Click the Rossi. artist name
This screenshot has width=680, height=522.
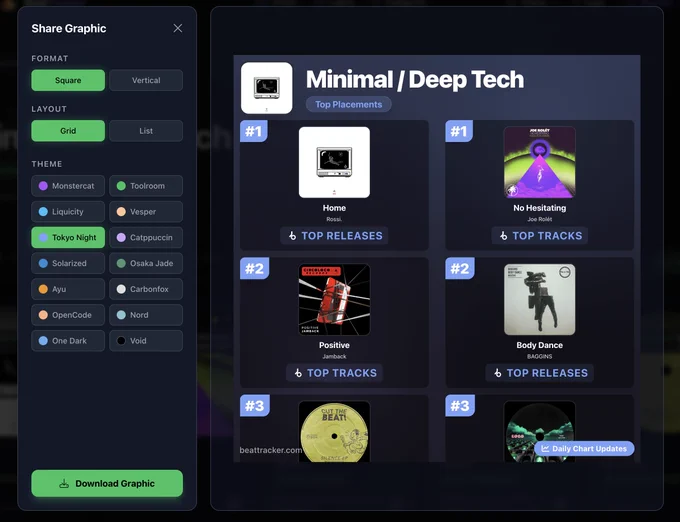(334, 219)
